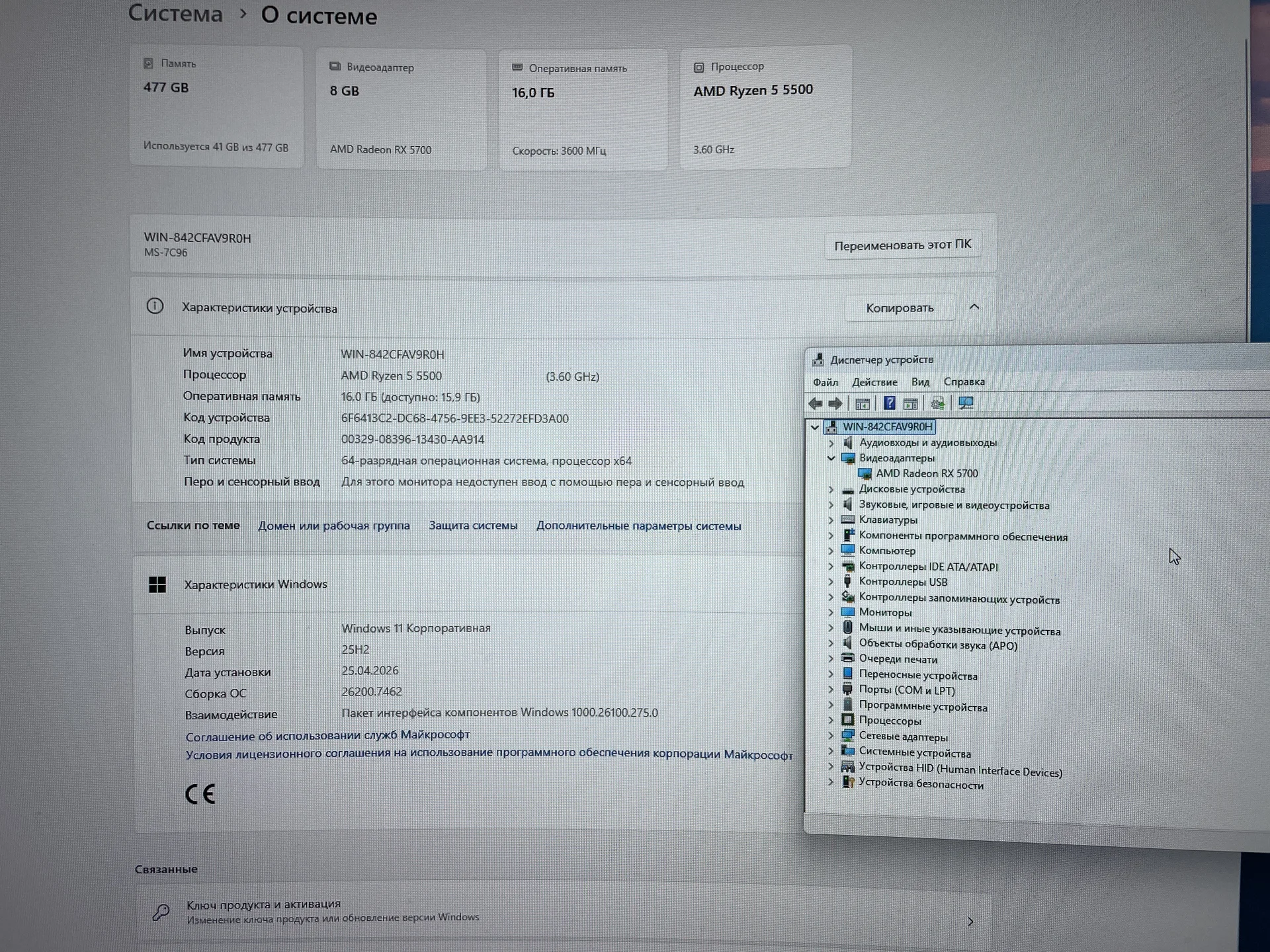The width and height of the screenshot is (1270, 952).
Task: Click the speaker icon beside Аудиовходы и аудиовыходы
Action: (x=848, y=442)
